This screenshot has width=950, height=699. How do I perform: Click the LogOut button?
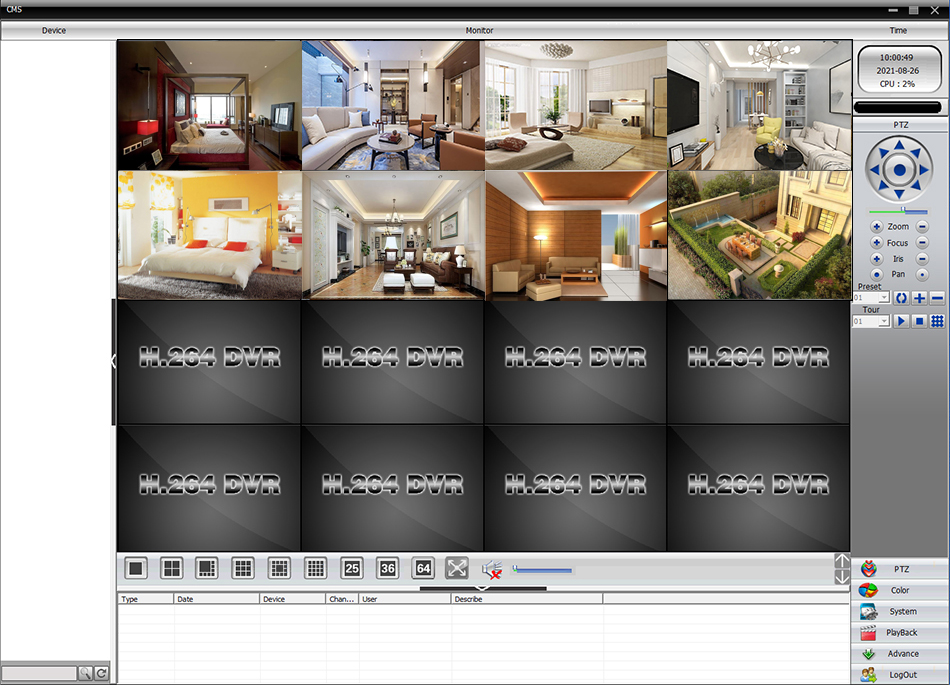click(x=900, y=675)
